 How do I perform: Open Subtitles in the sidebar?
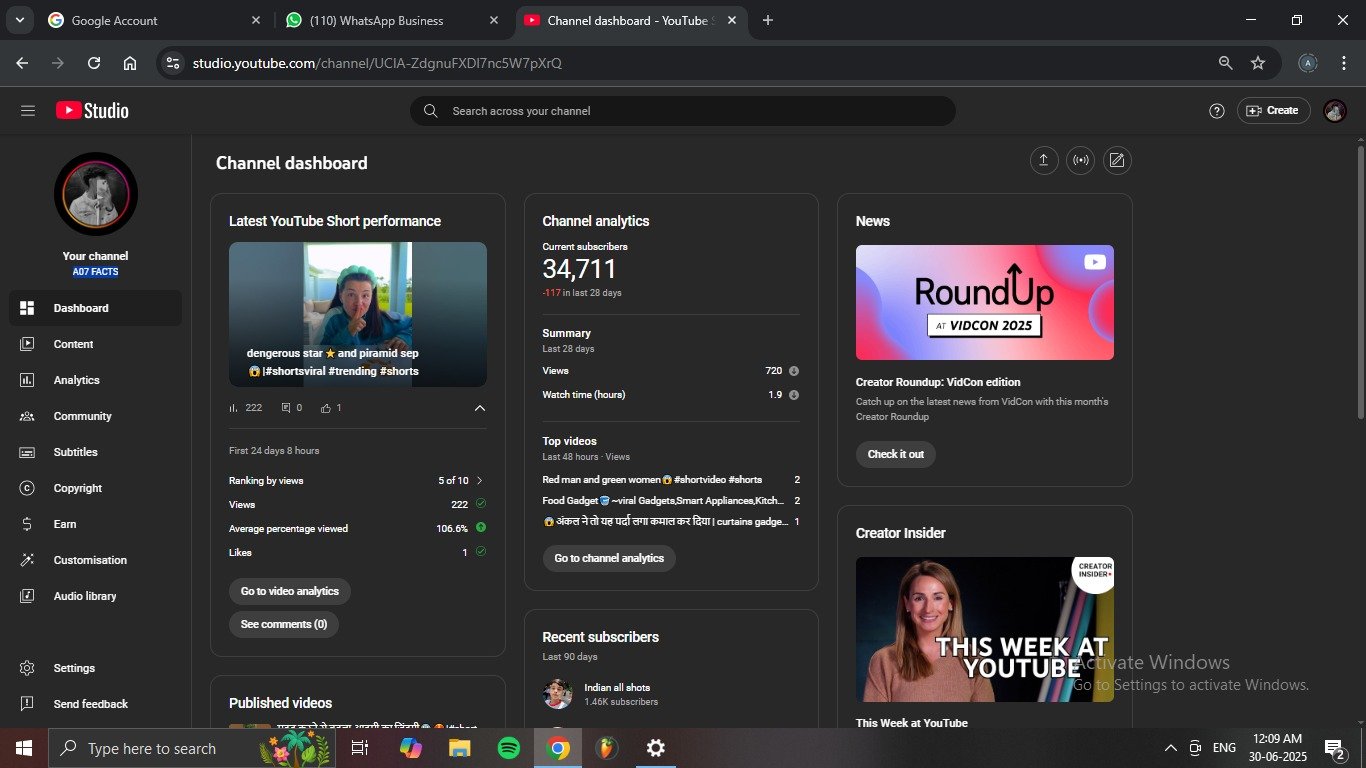point(95,452)
